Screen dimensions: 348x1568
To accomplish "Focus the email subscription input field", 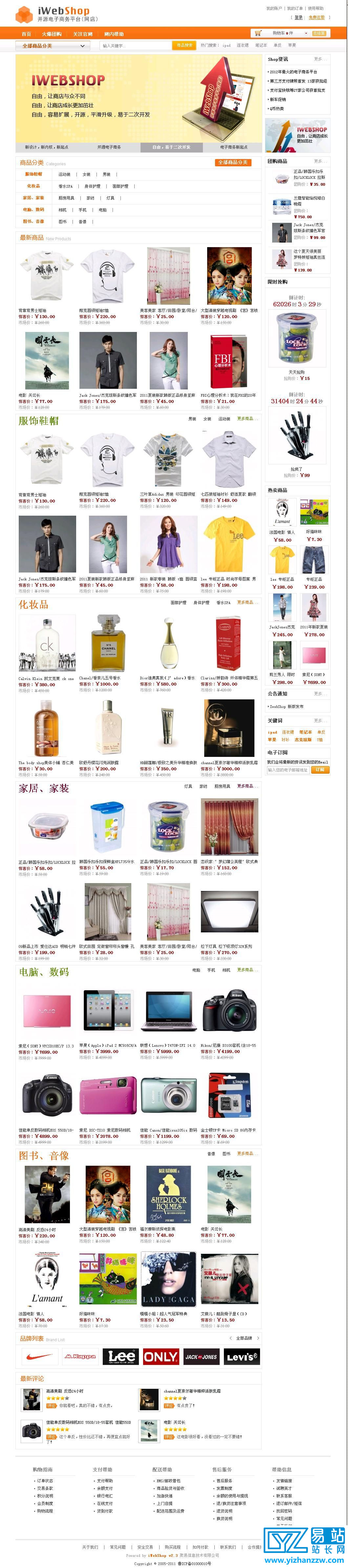I will pyautogui.click(x=288, y=769).
